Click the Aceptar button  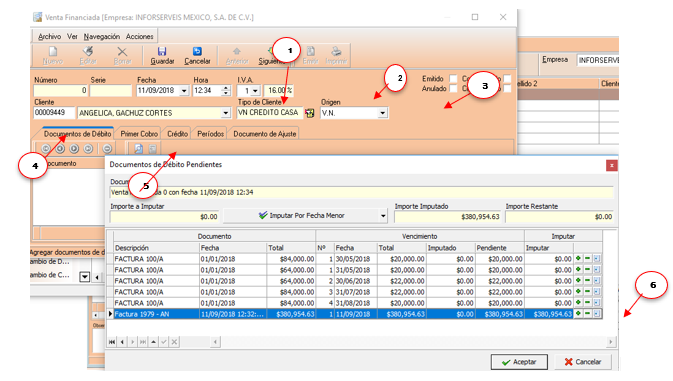519,362
